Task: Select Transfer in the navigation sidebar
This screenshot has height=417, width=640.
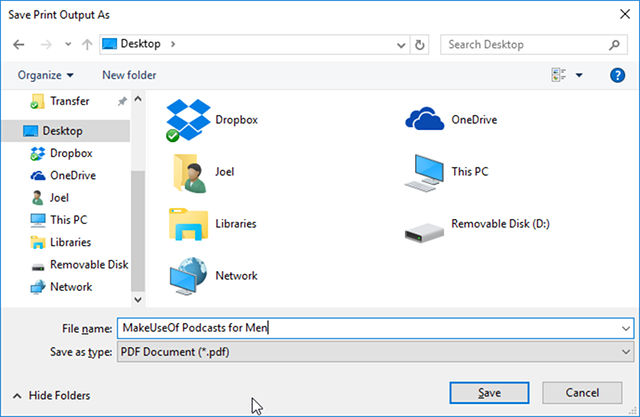Action: click(x=69, y=101)
